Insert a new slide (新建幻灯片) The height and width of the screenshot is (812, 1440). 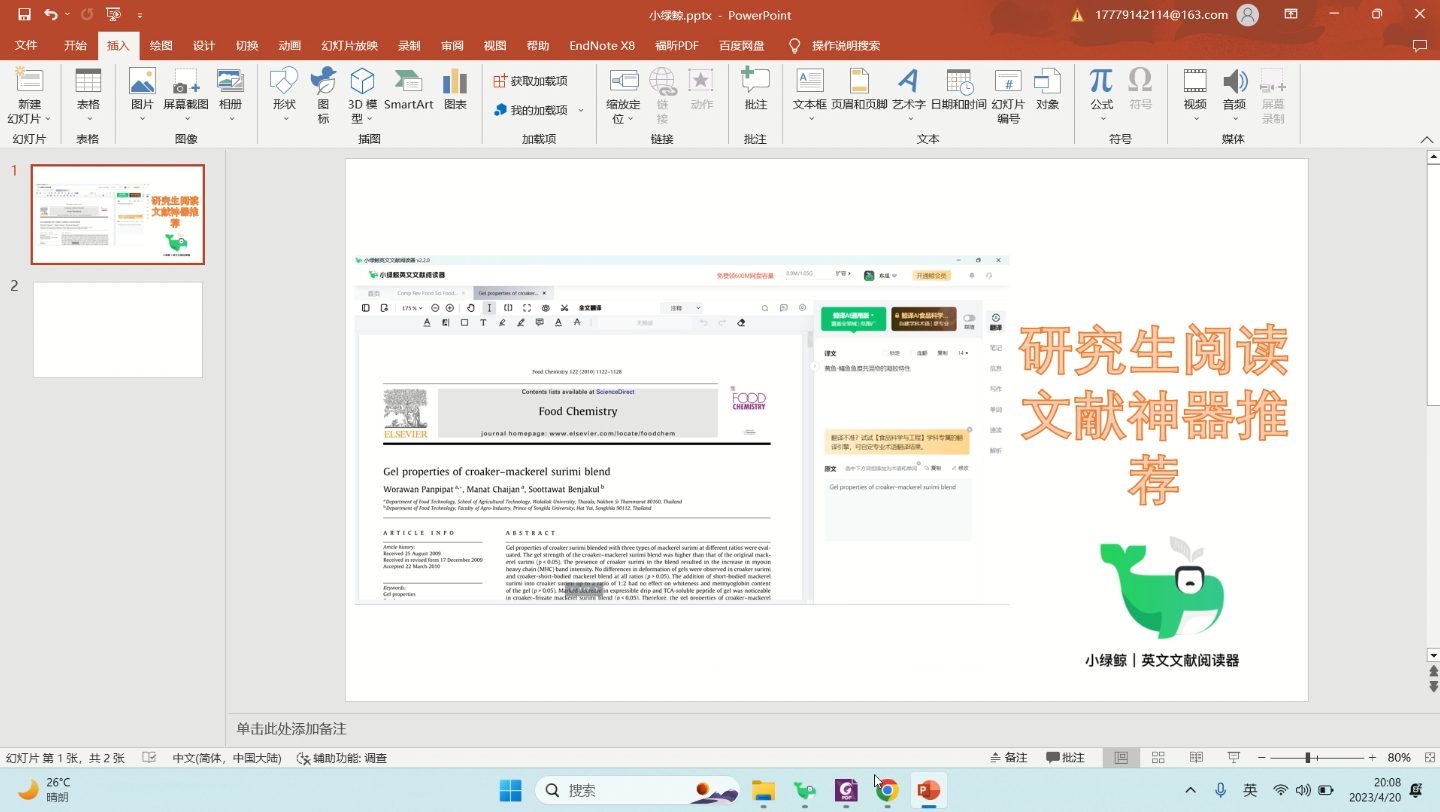[x=29, y=96]
